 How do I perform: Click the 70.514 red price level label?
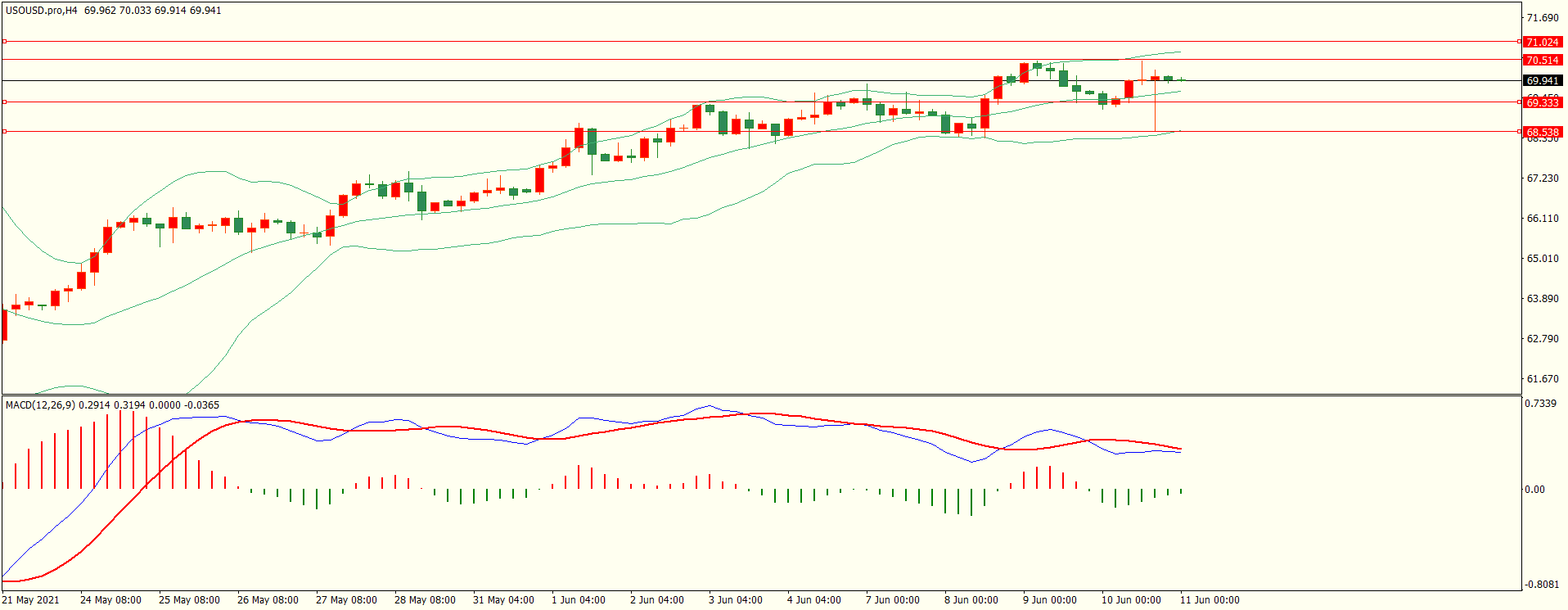click(x=1543, y=60)
